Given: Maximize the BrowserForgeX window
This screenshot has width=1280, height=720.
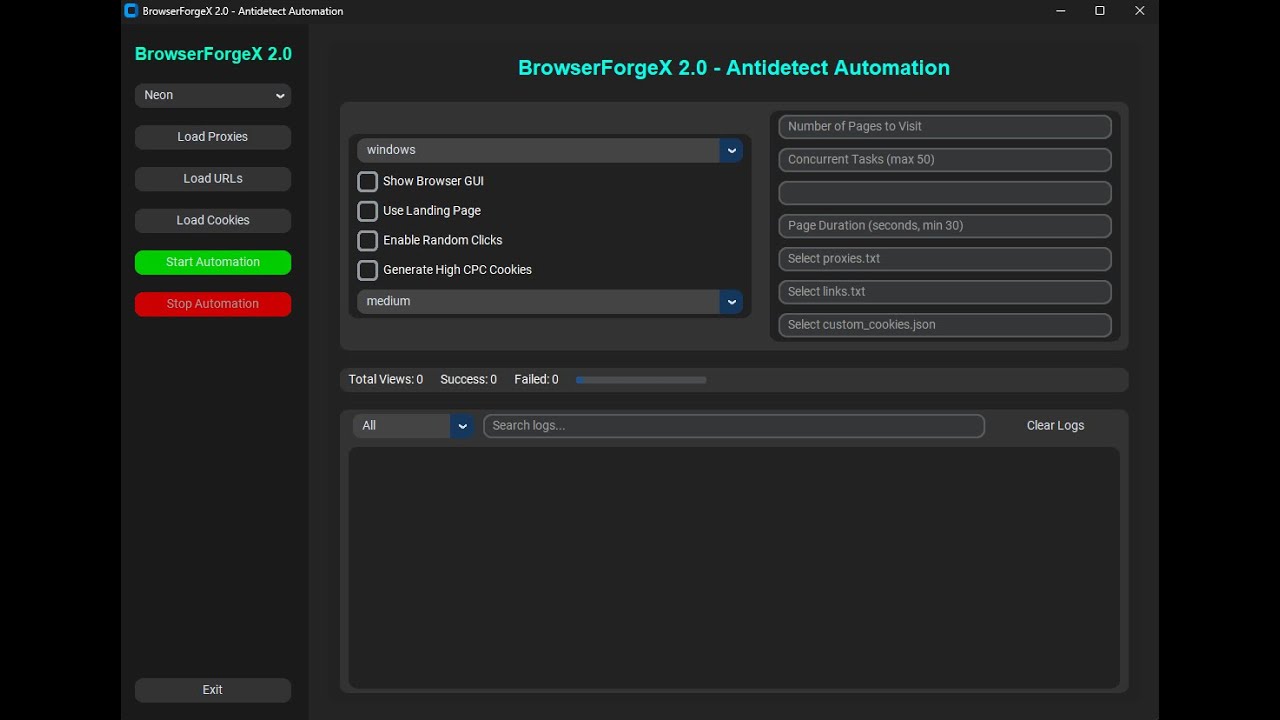Looking at the screenshot, I should [x=1100, y=11].
